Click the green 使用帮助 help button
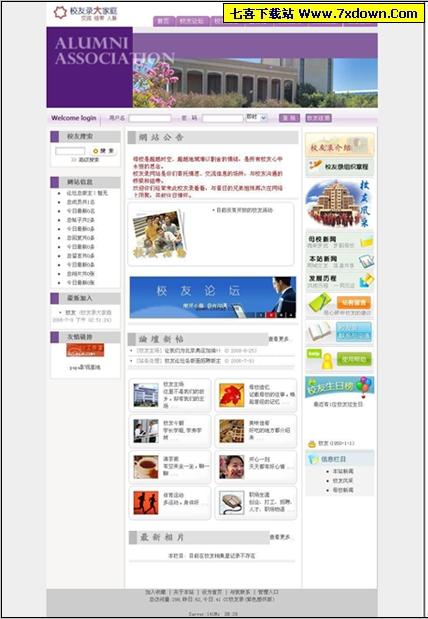Viewport: 428px width, 619px height. tap(354, 359)
